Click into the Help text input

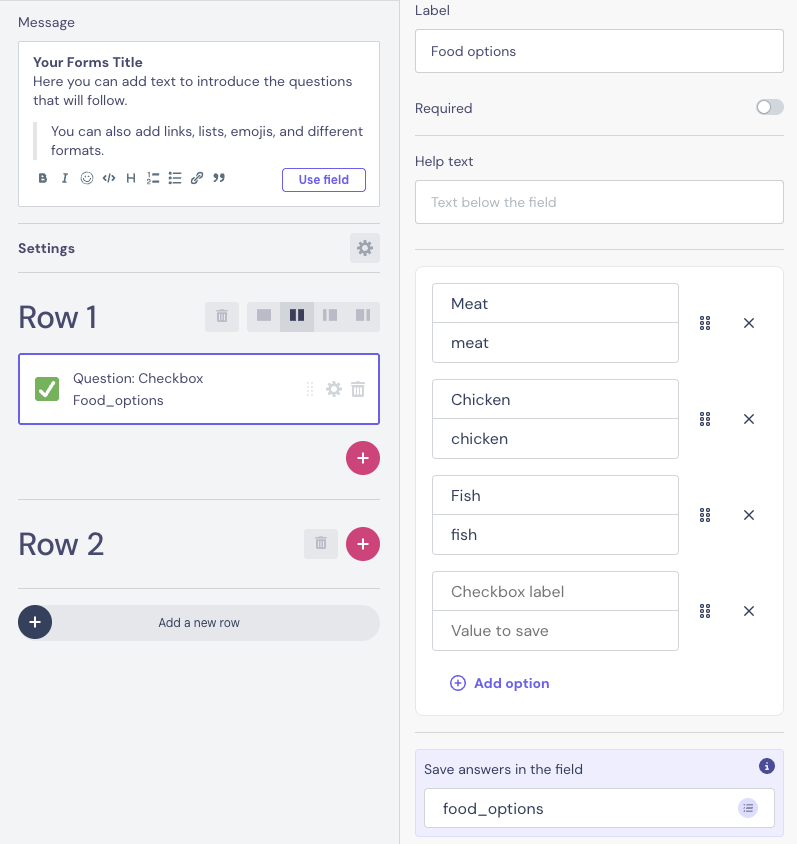599,202
